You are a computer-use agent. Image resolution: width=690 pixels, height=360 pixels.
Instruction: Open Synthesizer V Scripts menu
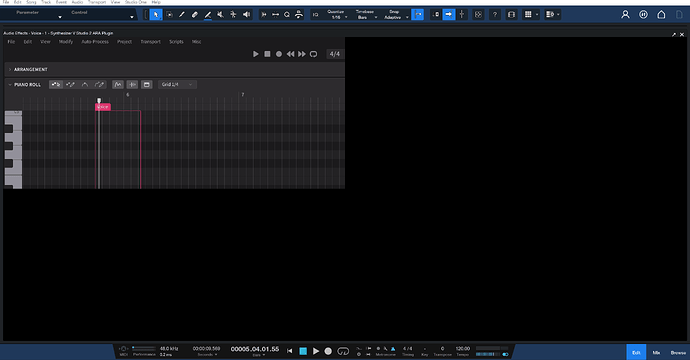(176, 42)
